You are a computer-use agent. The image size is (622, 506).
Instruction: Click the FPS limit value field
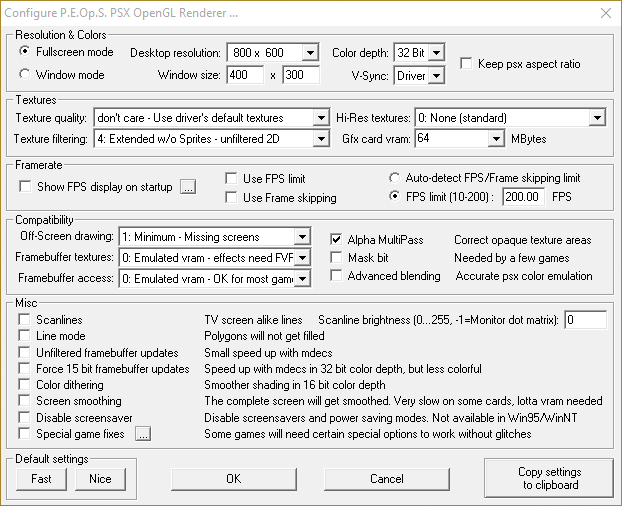pyautogui.click(x=523, y=197)
